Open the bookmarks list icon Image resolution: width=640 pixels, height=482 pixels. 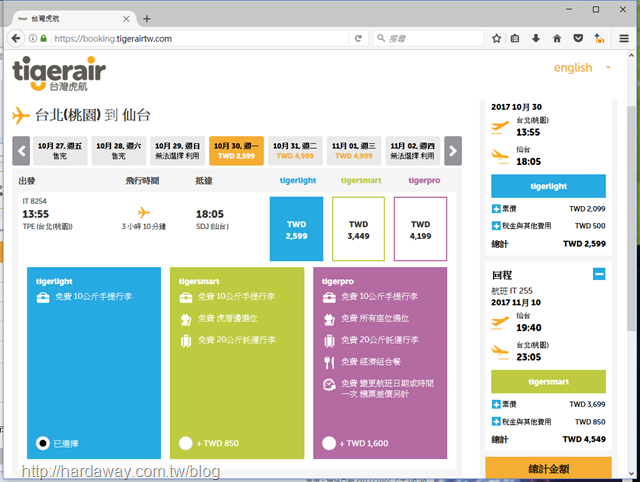(515, 38)
